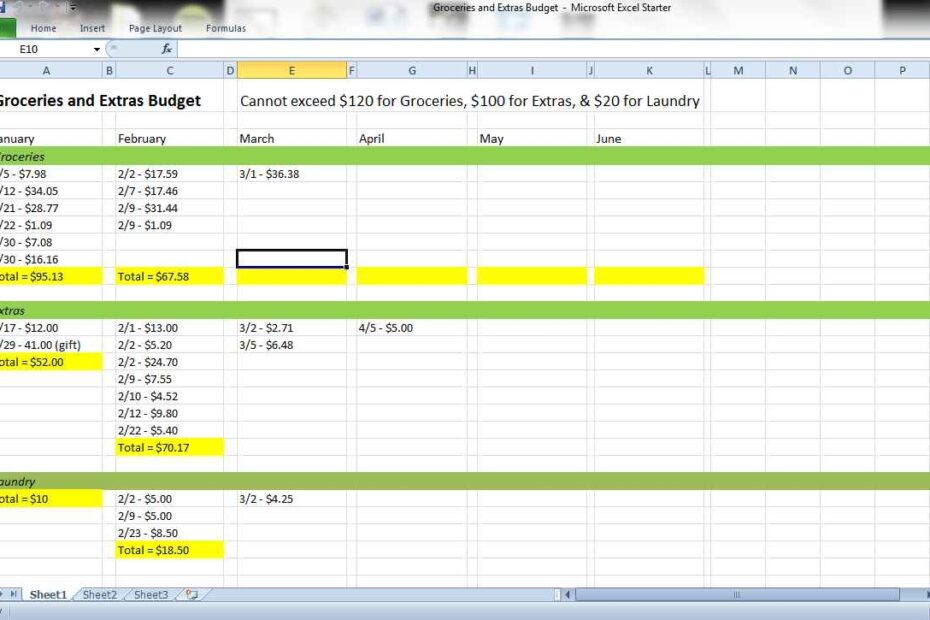Switch to Sheet2

pyautogui.click(x=99, y=594)
